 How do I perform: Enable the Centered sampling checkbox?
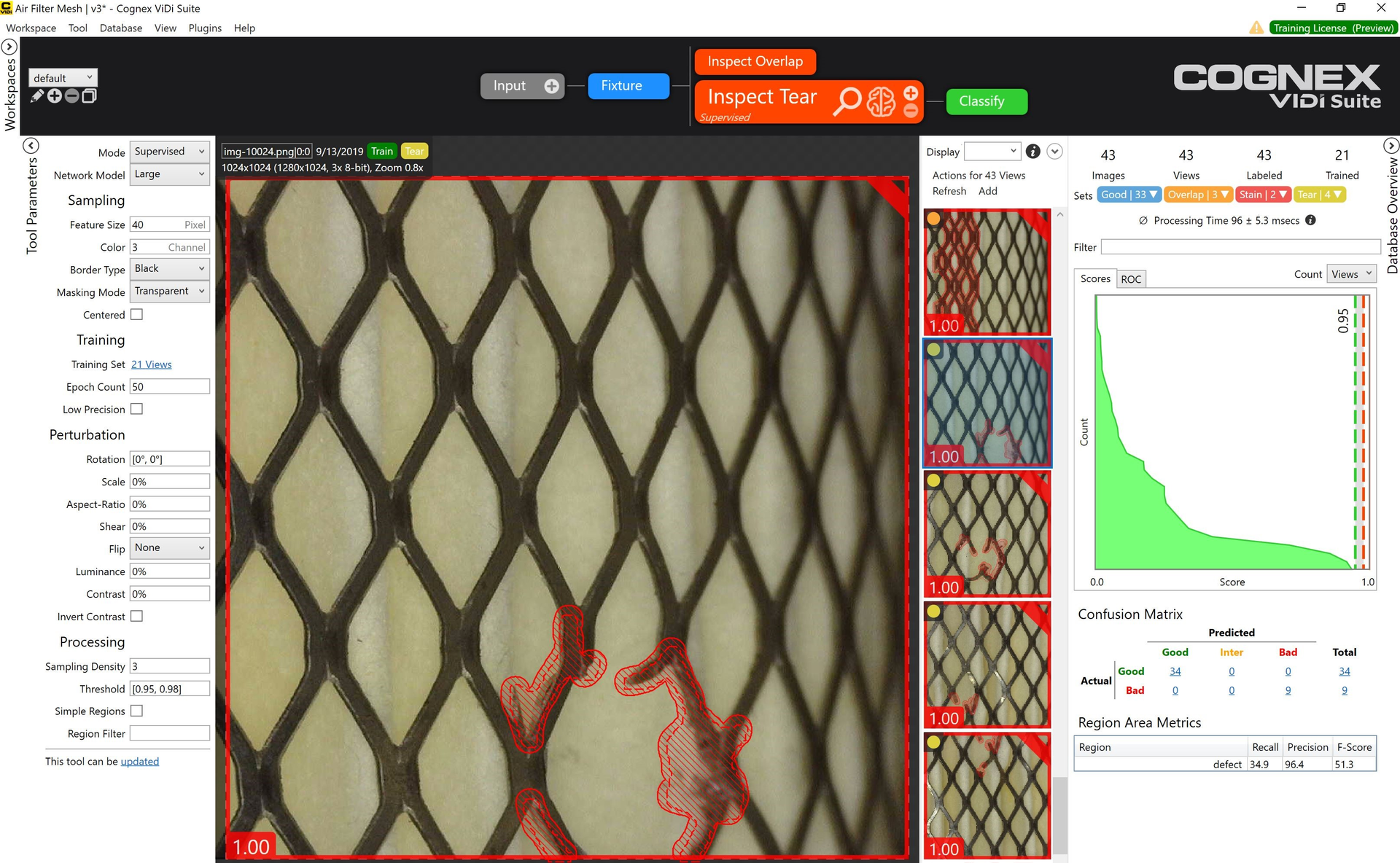[137, 314]
